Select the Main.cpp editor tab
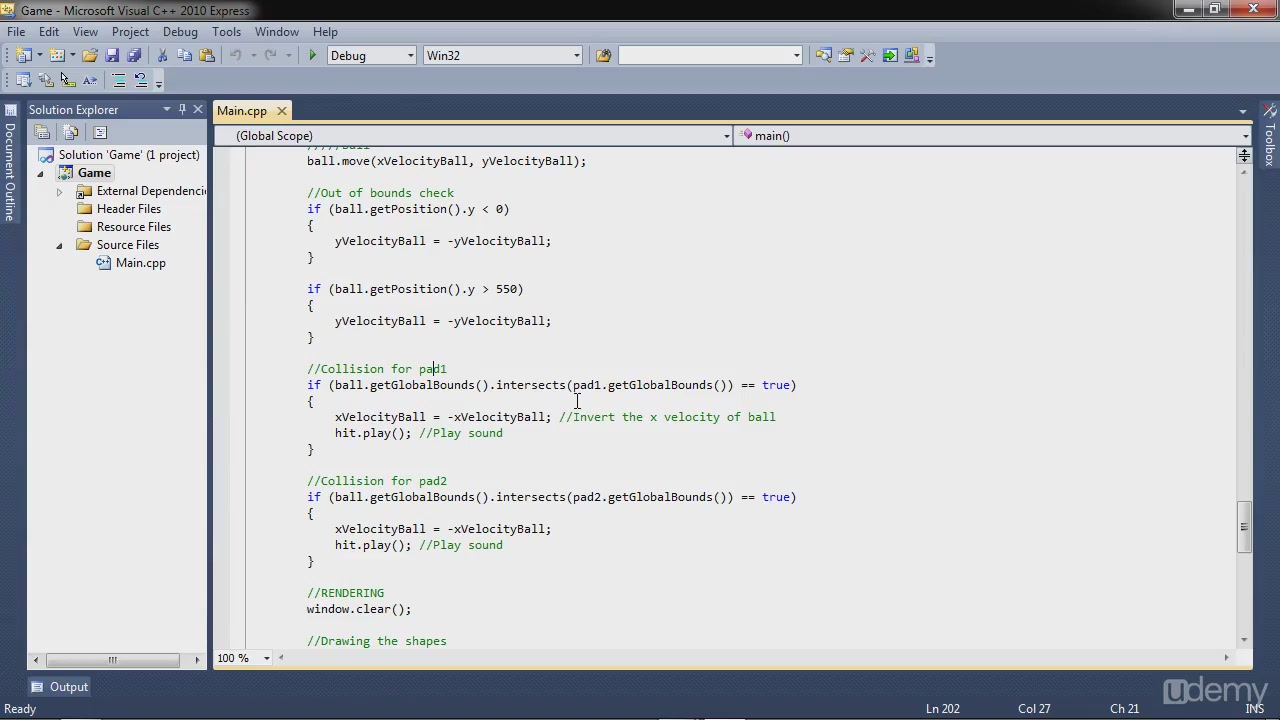 [x=241, y=110]
